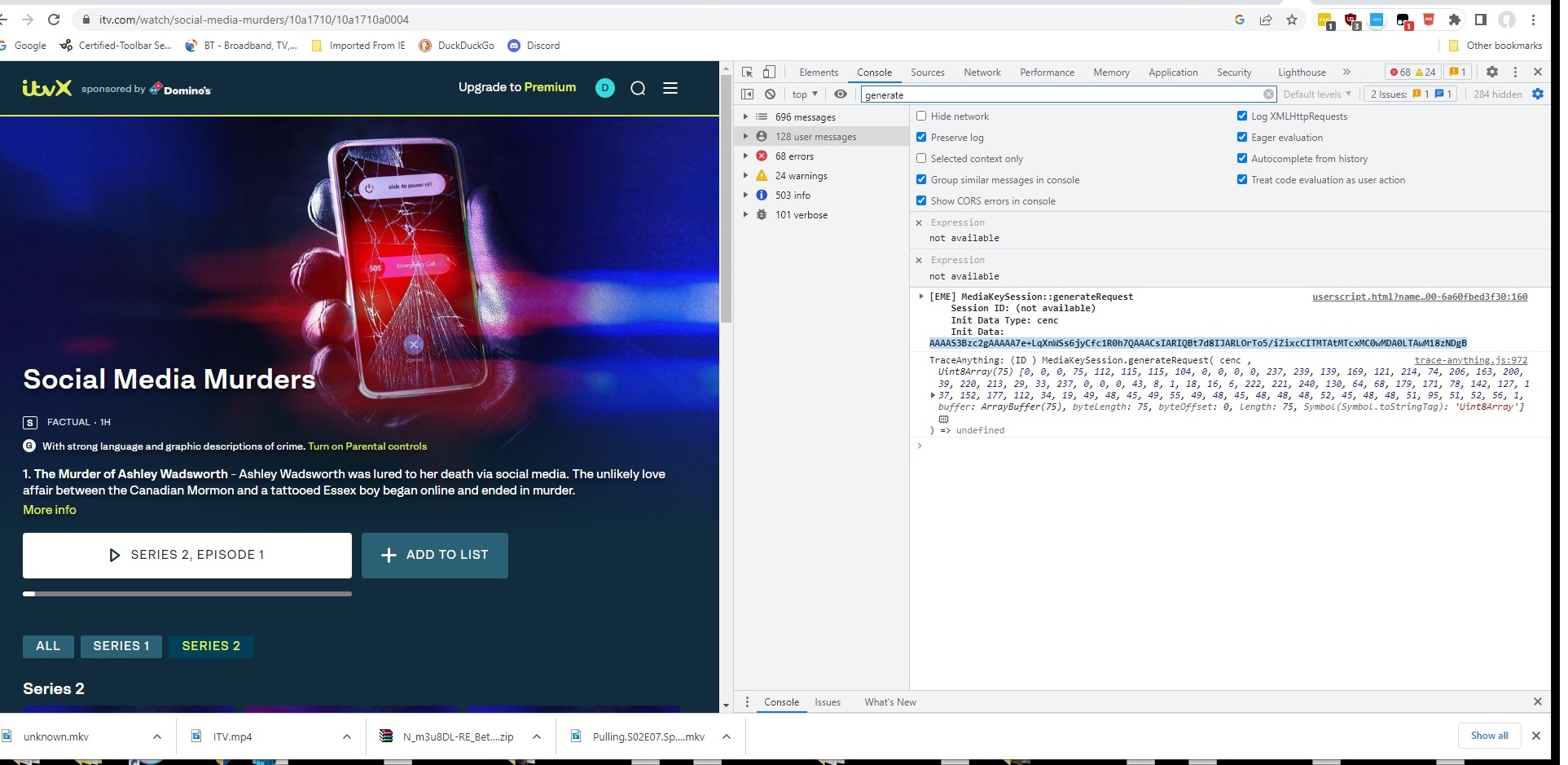Image resolution: width=1568 pixels, height=765 pixels.
Task: Toggle Treat code evaluation as user action
Action: [1242, 179]
